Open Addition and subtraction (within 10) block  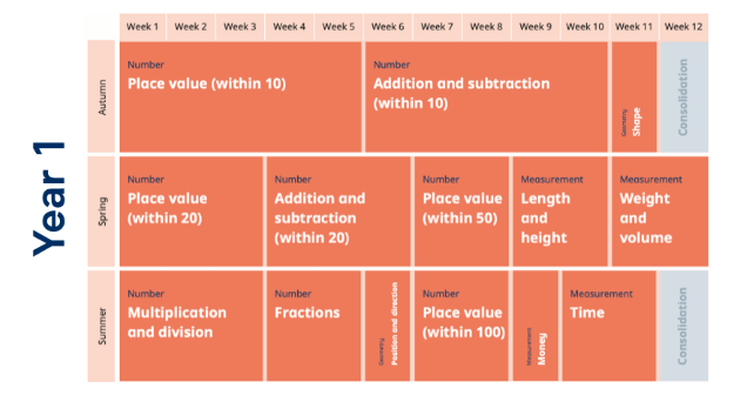click(x=487, y=97)
